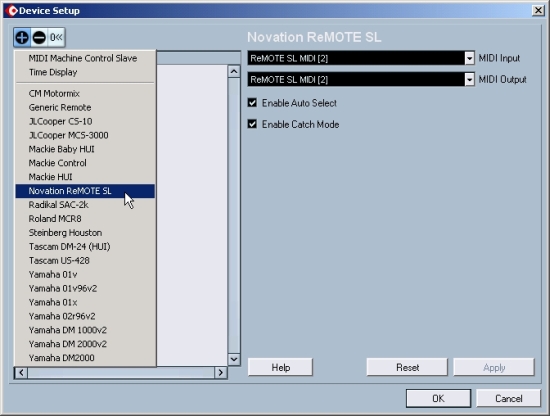
Task: Choose Radikal SAC-2k device
Action: (85, 205)
